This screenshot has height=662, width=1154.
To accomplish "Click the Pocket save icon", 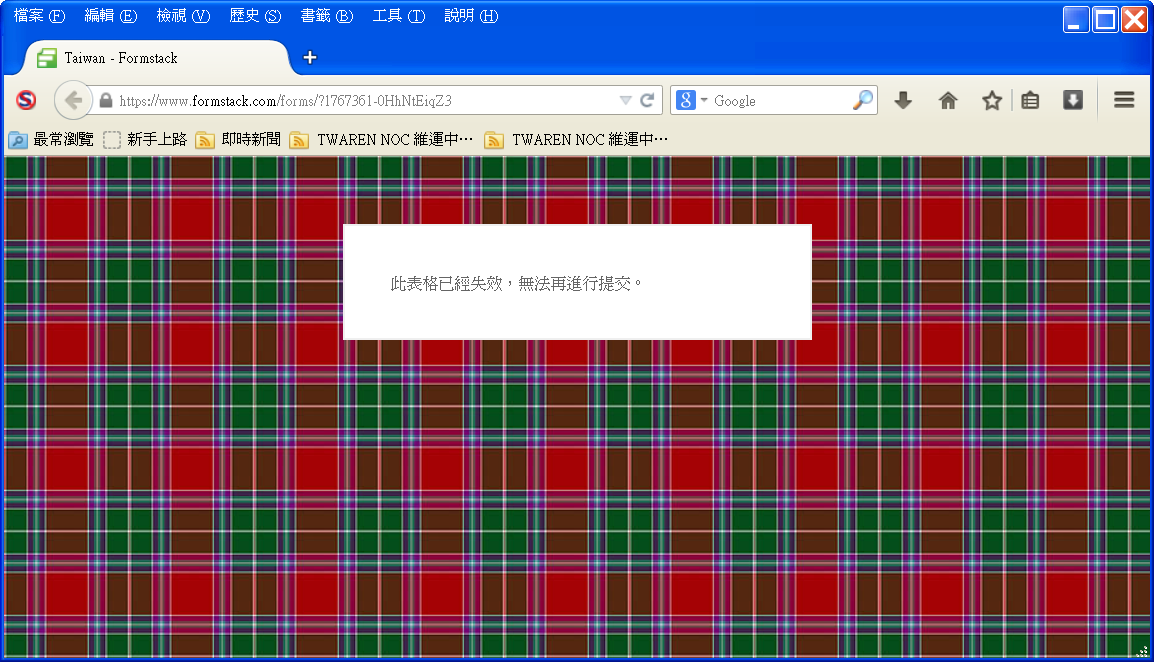I will [x=1073, y=100].
